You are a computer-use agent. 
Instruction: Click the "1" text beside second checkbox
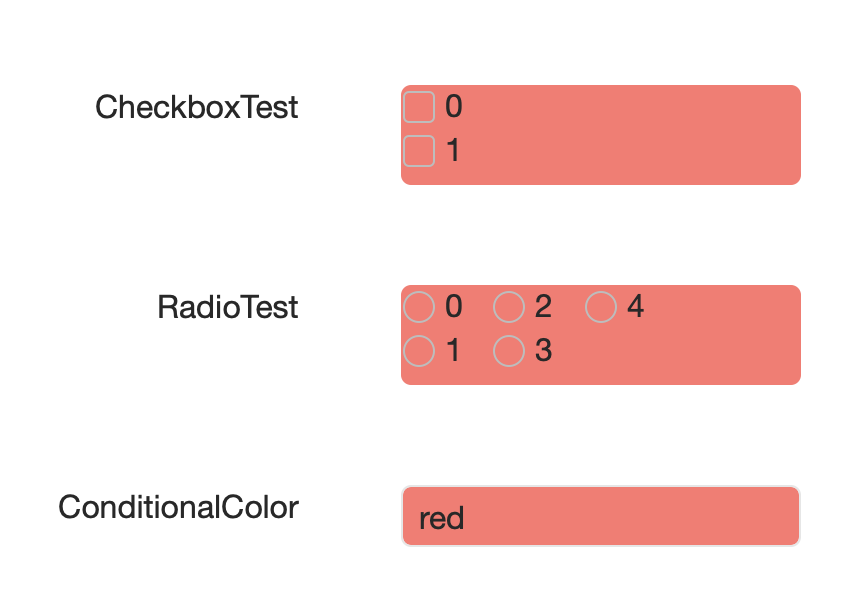454,151
